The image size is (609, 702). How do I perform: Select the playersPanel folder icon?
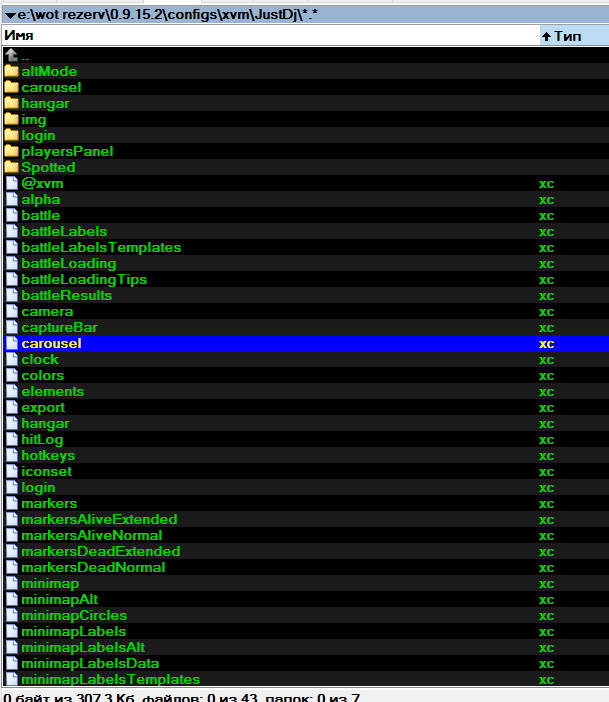point(12,151)
